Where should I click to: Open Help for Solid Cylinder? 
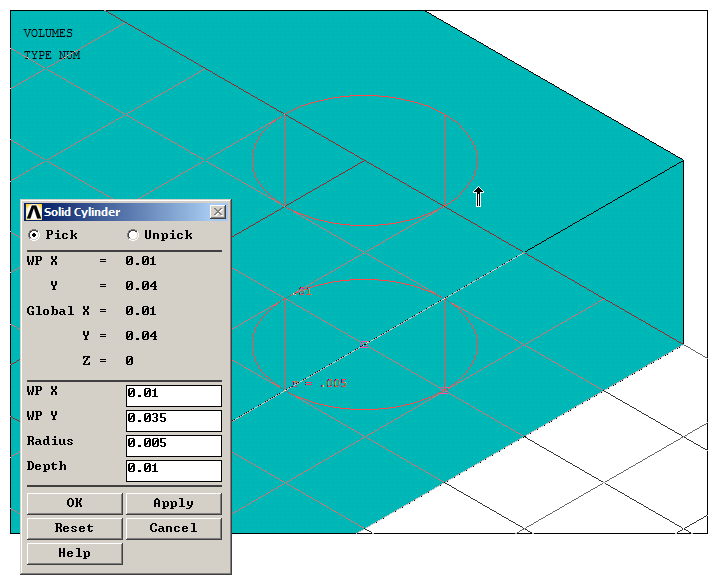74,553
